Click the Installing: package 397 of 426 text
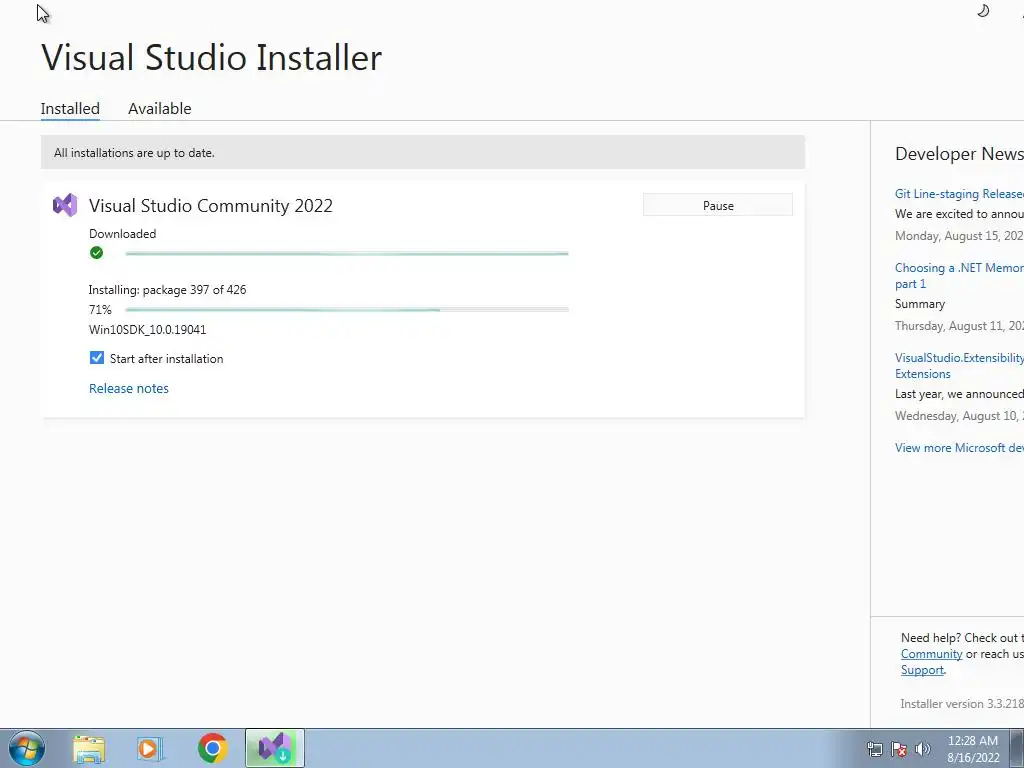Screen dimensions: 1024x768 coord(167,289)
